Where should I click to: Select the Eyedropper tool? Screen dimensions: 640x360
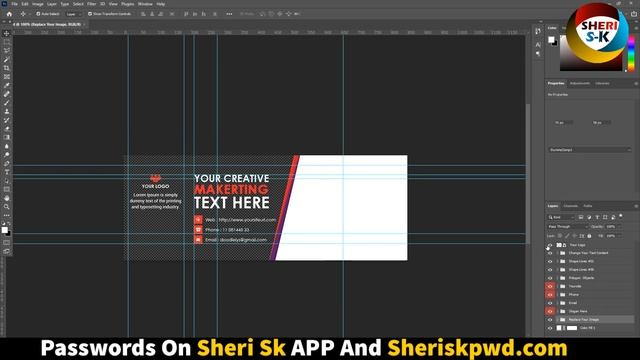[7, 85]
